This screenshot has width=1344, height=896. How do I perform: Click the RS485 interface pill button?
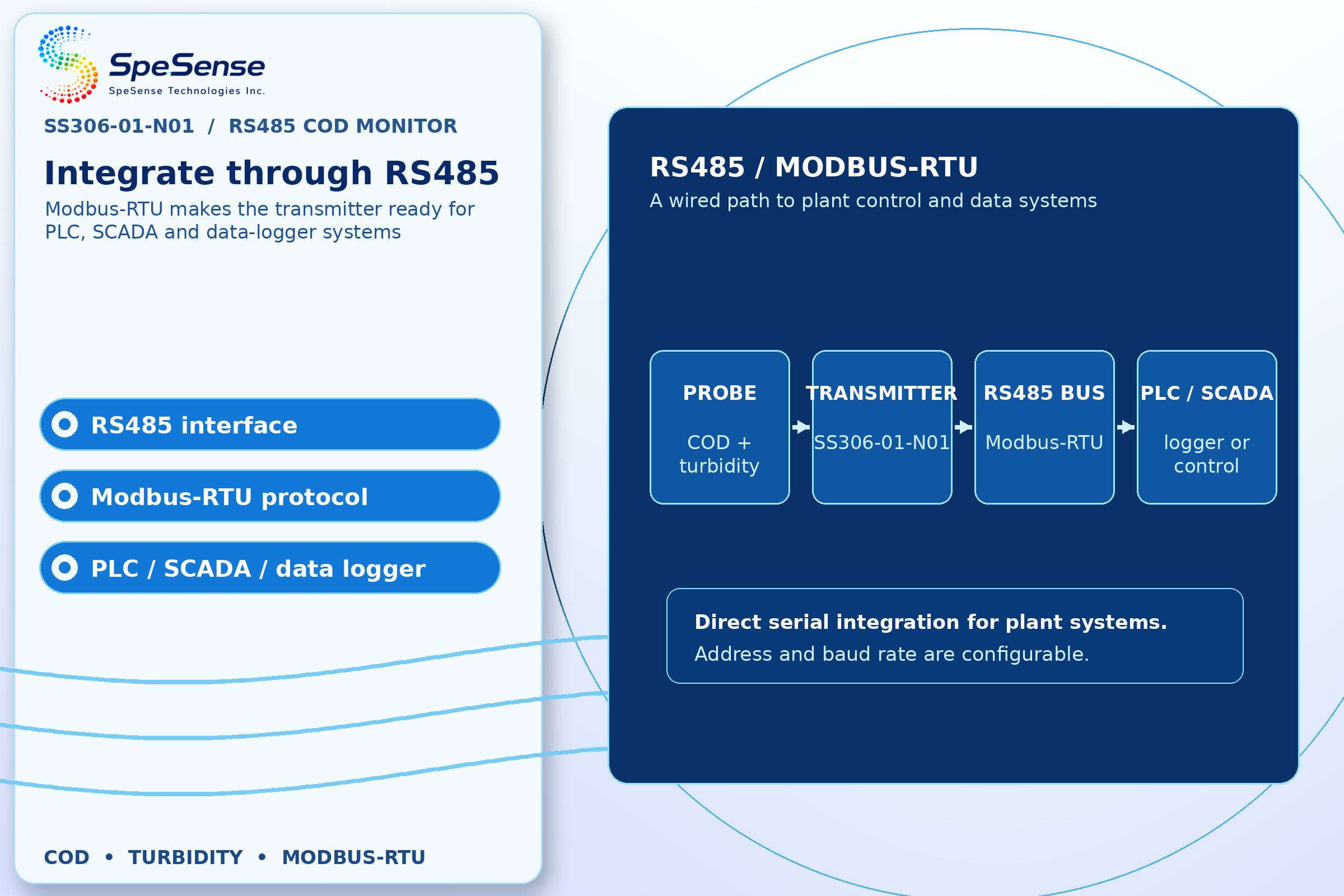point(270,424)
